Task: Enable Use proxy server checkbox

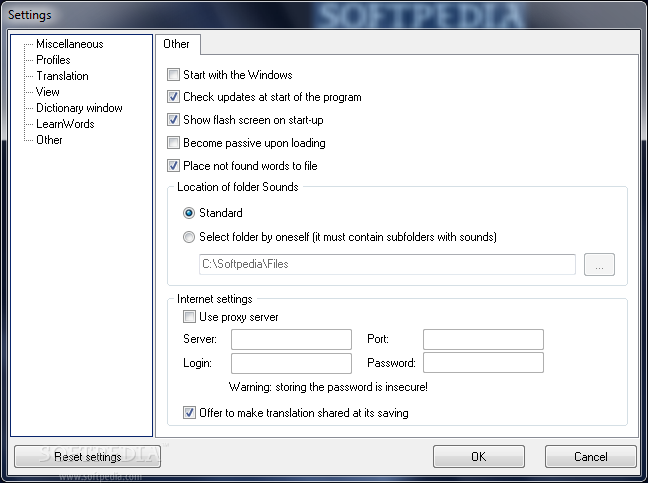Action: point(189,317)
